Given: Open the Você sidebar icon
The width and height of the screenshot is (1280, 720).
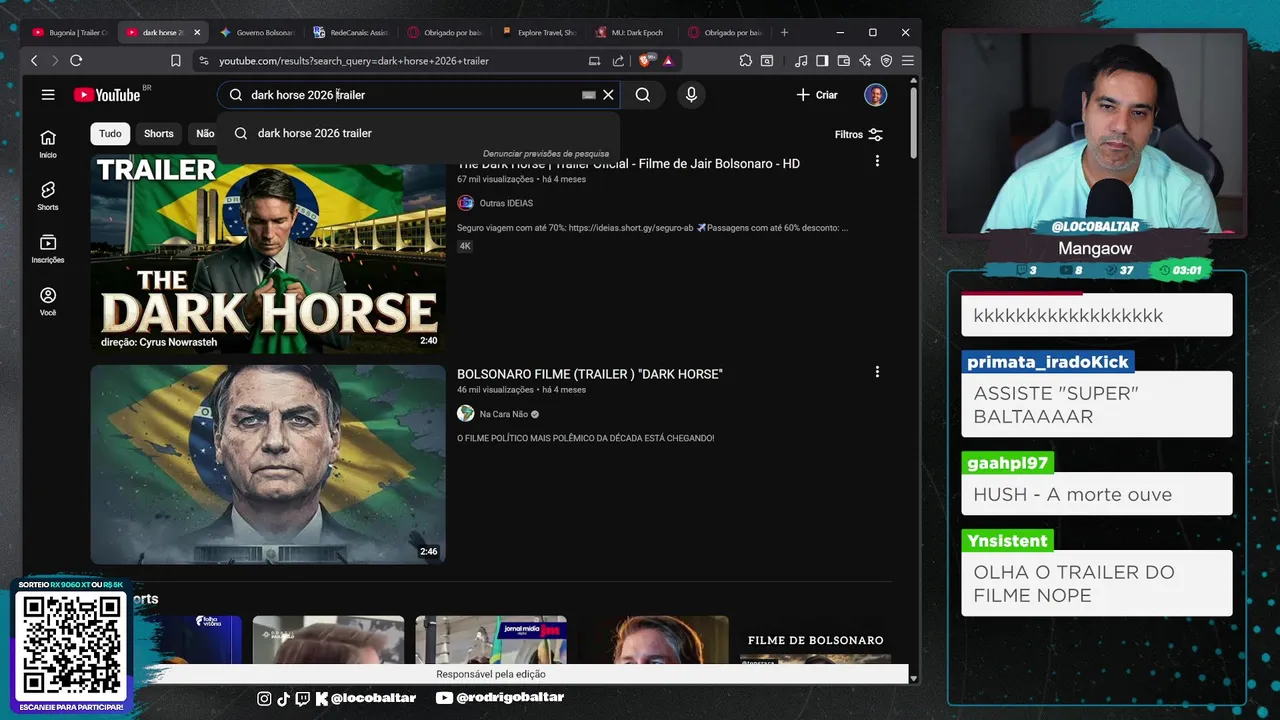Looking at the screenshot, I should click(48, 301).
